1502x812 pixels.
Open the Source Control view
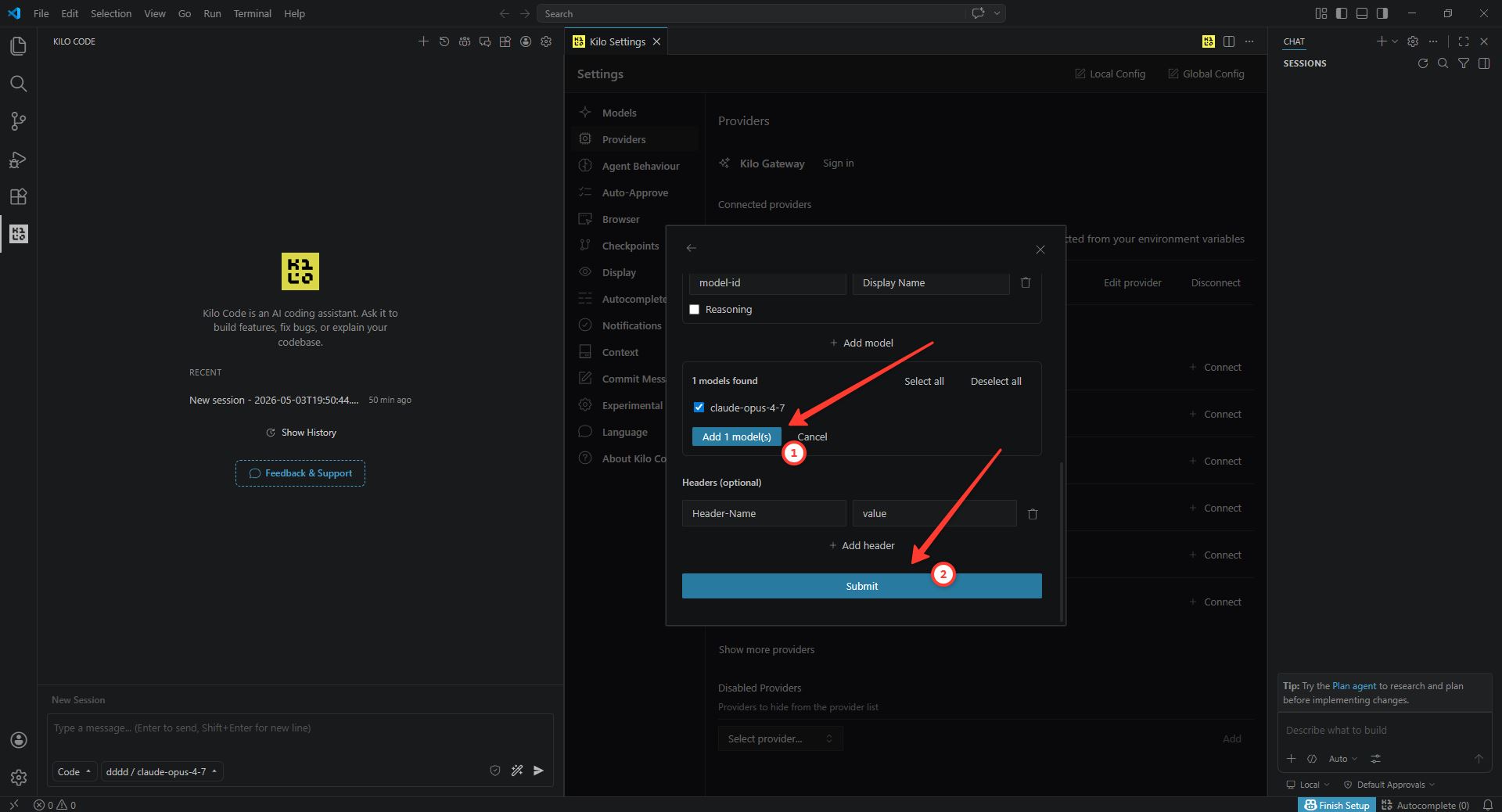pyautogui.click(x=18, y=121)
